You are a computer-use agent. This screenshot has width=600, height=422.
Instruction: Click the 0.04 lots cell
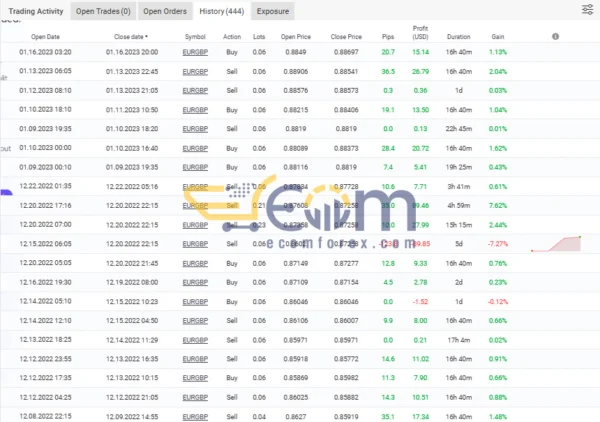[x=259, y=416]
